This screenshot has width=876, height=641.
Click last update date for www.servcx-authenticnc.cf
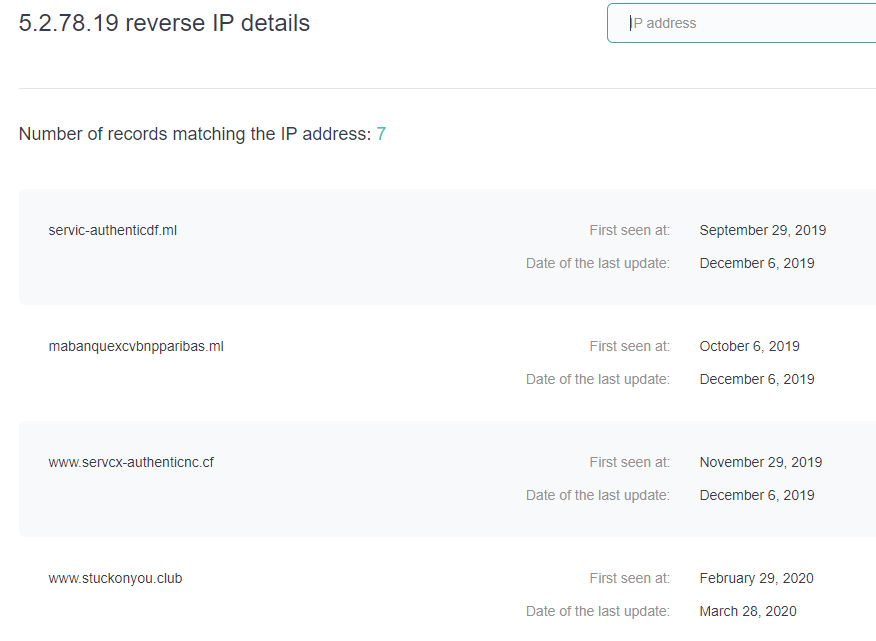pos(756,495)
